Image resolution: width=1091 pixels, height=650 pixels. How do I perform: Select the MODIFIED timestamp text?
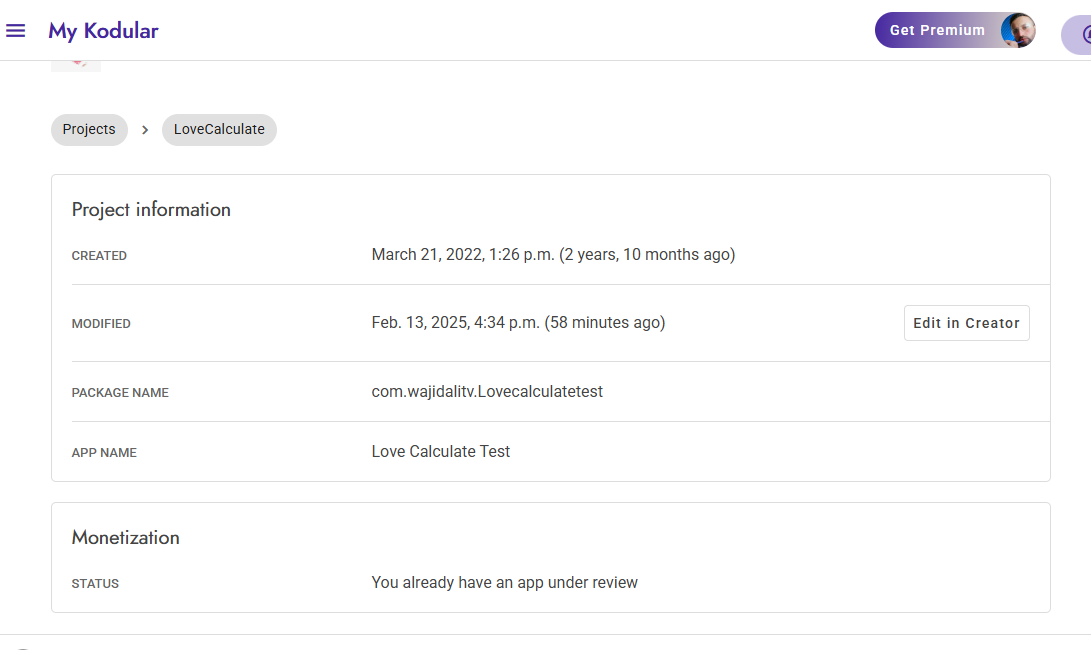[518, 322]
